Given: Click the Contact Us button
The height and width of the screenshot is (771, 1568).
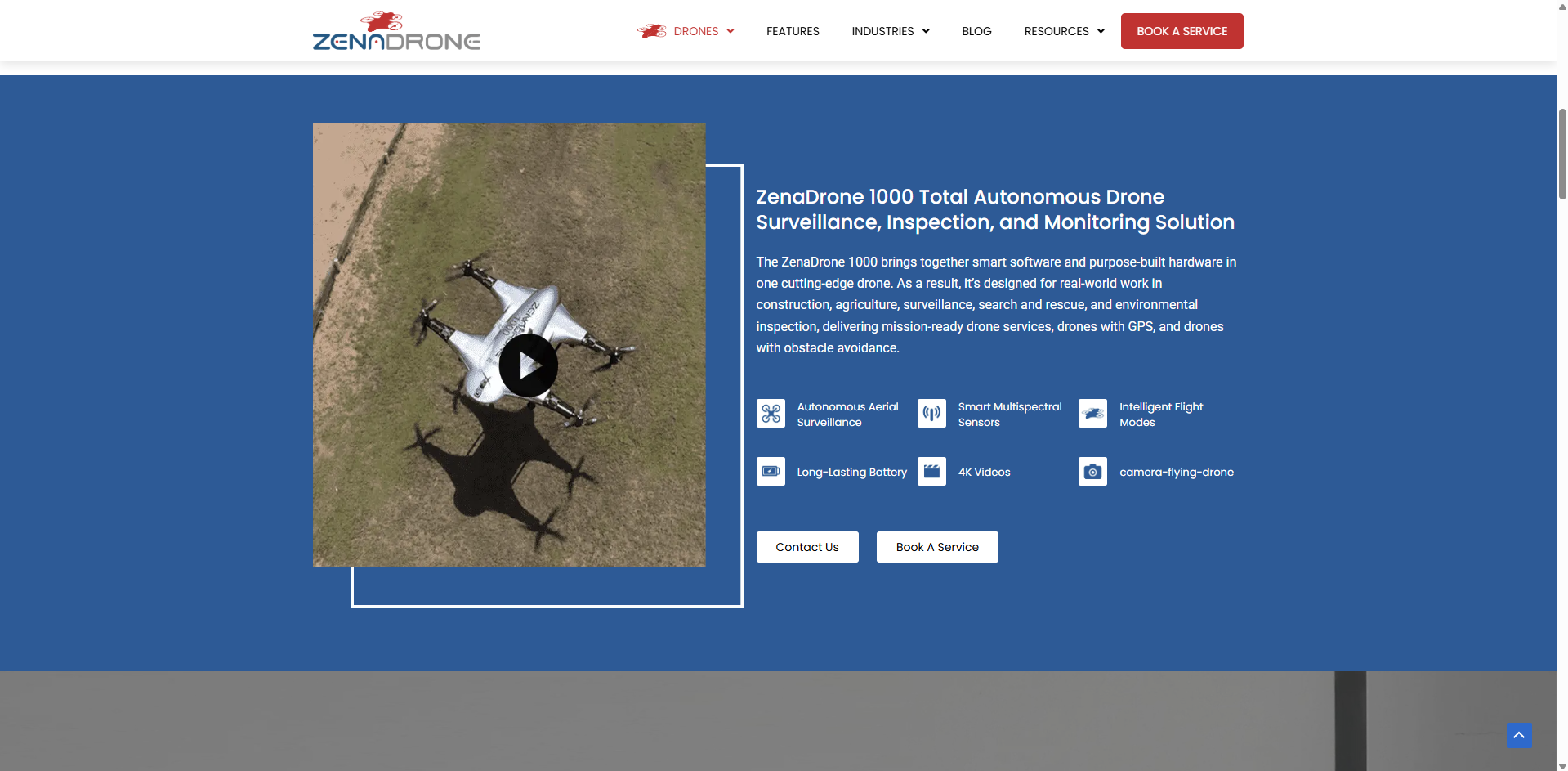Looking at the screenshot, I should [807, 547].
